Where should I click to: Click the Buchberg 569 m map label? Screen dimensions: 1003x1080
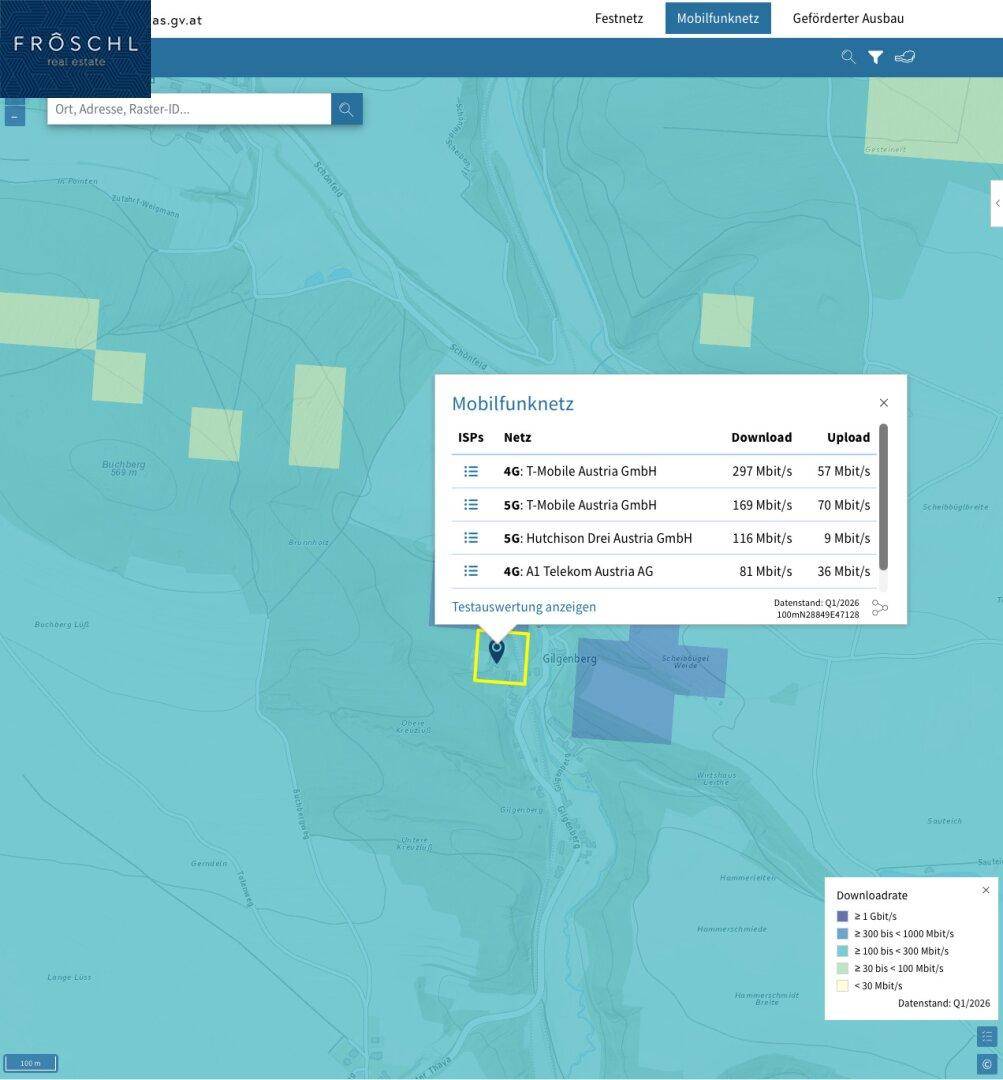(x=123, y=468)
